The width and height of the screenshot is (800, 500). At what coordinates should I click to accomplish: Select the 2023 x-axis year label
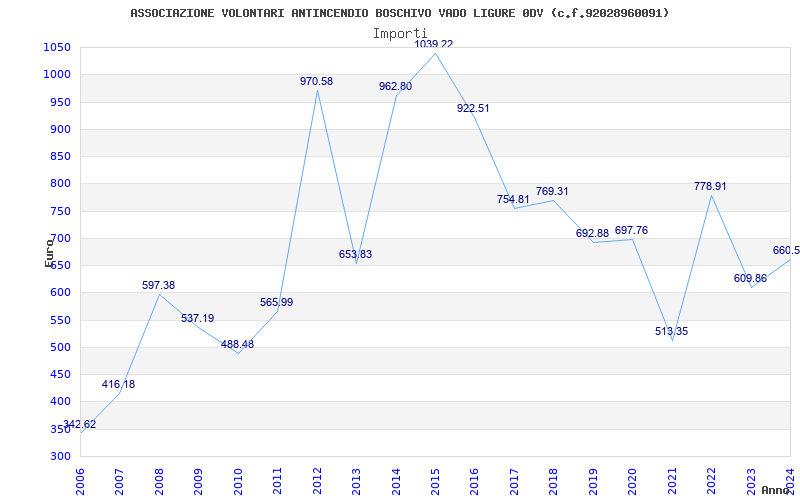pyautogui.click(x=751, y=481)
